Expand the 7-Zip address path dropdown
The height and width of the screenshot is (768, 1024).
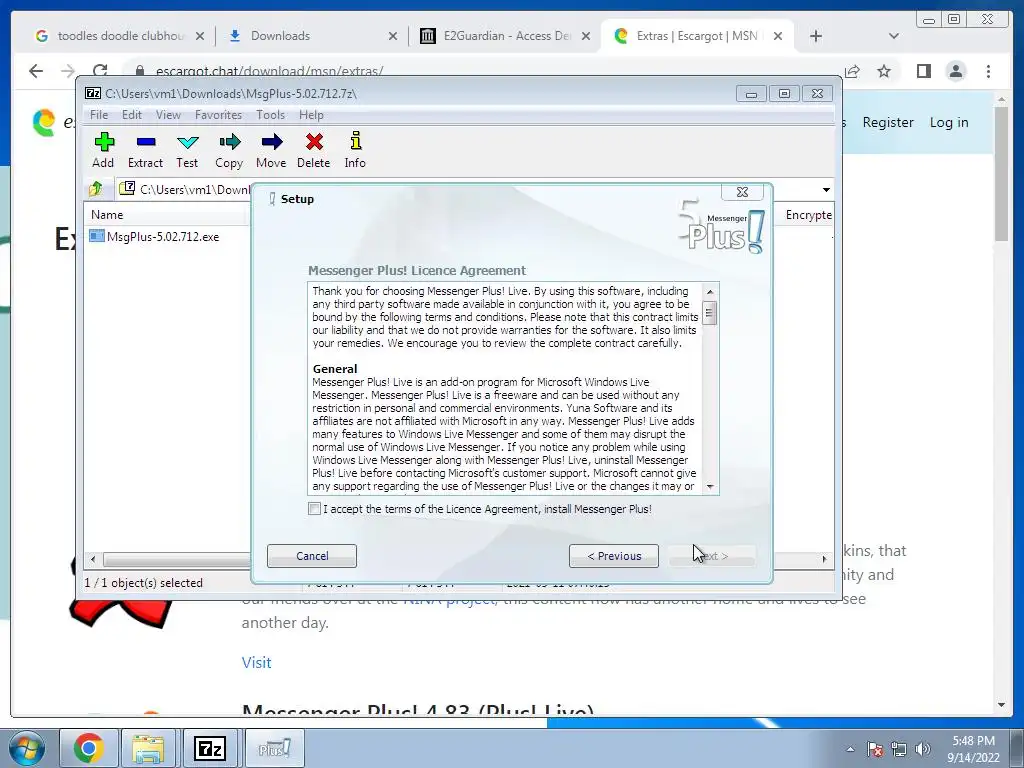(x=826, y=189)
